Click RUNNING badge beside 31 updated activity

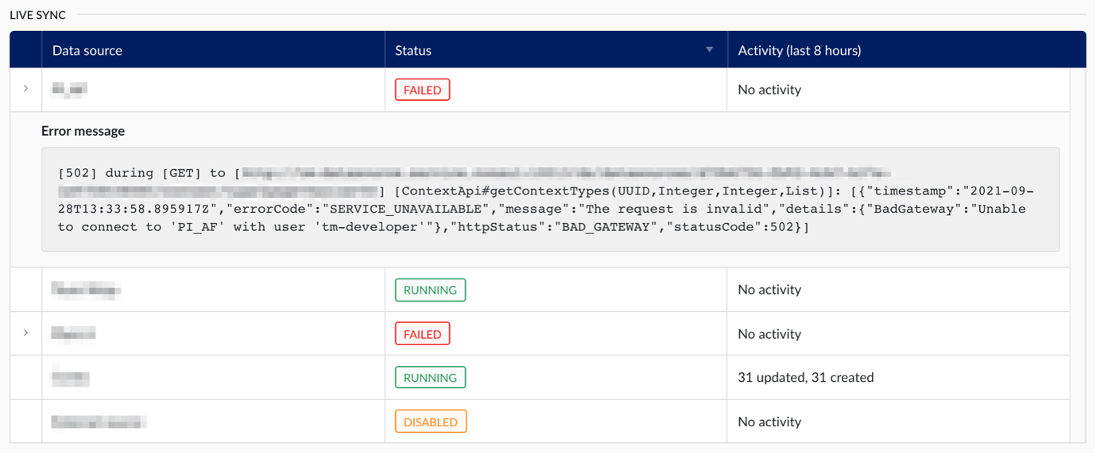430,378
